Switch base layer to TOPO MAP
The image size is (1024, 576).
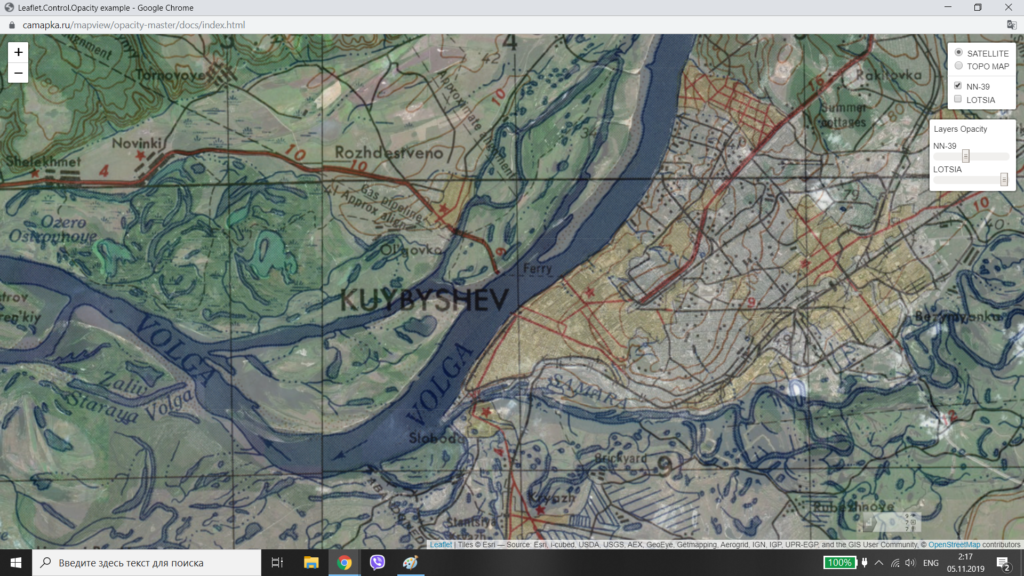tap(959, 66)
